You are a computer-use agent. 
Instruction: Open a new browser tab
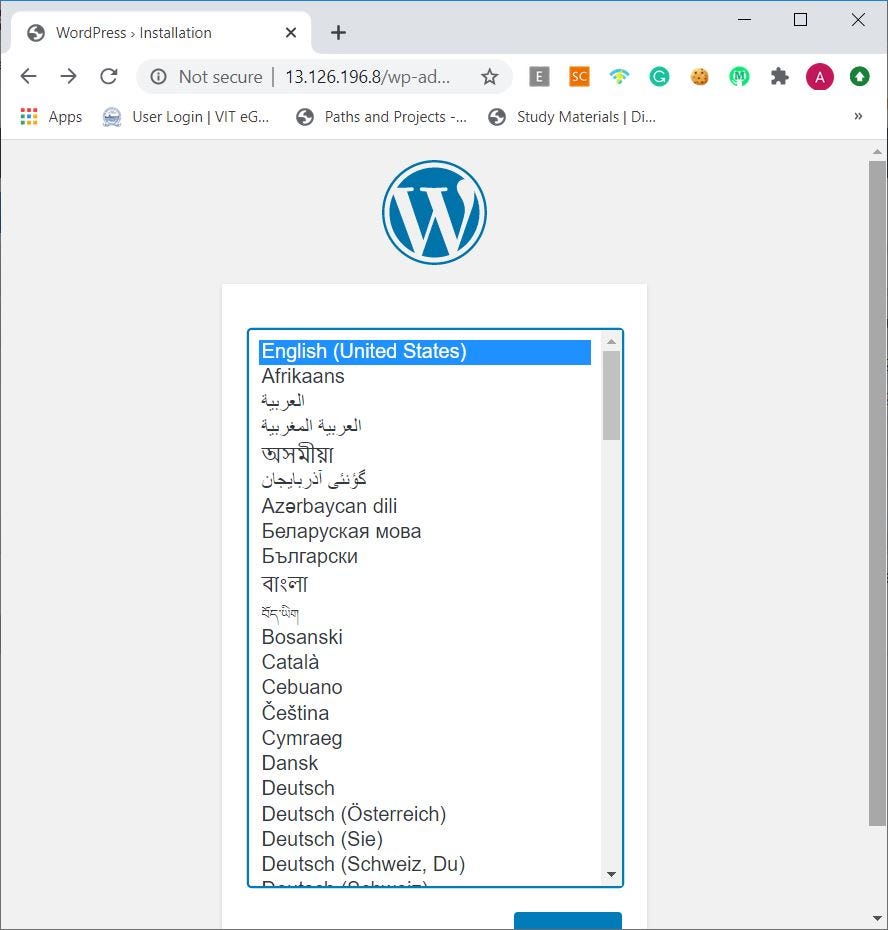coord(338,33)
